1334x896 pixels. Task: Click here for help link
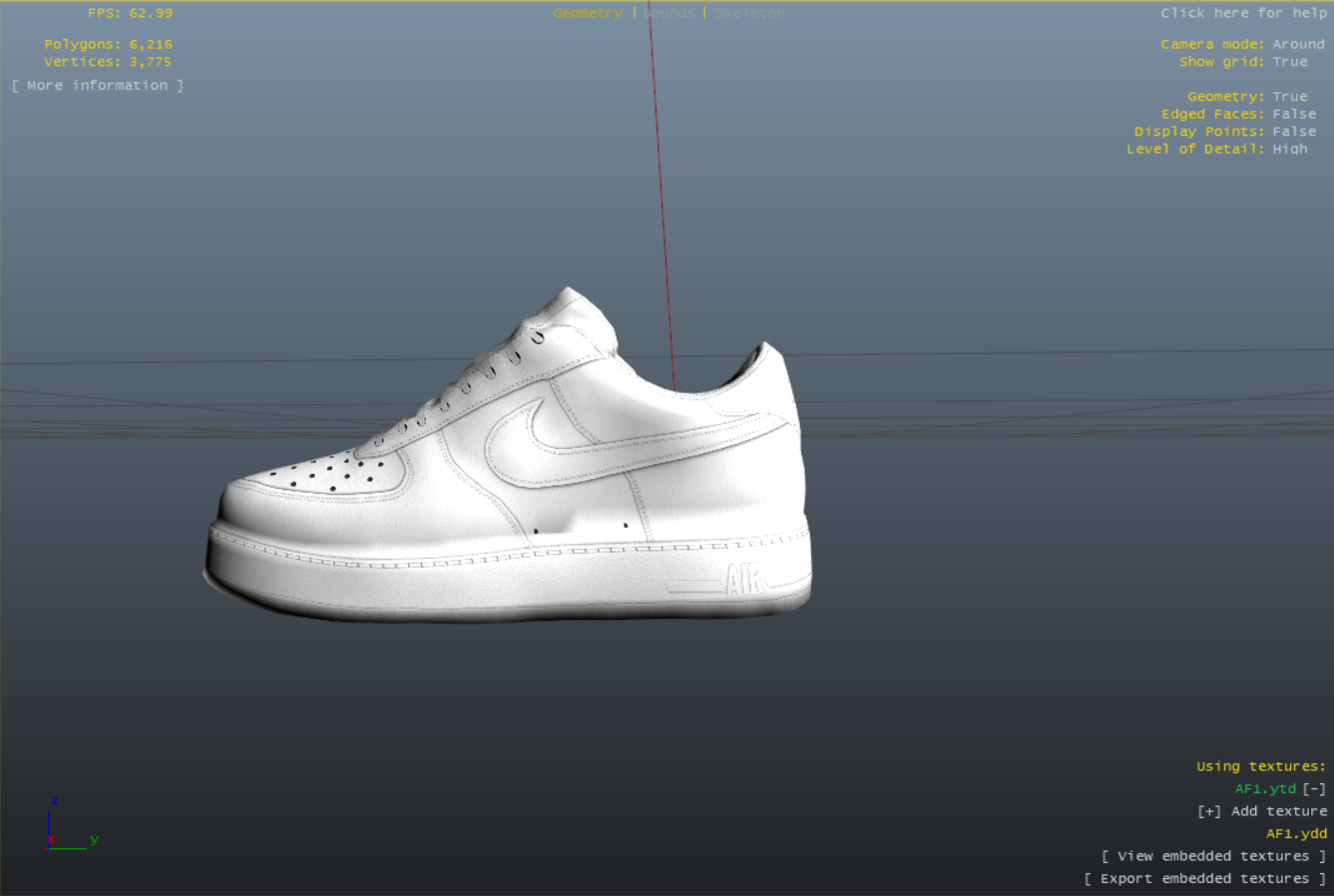tap(1243, 13)
